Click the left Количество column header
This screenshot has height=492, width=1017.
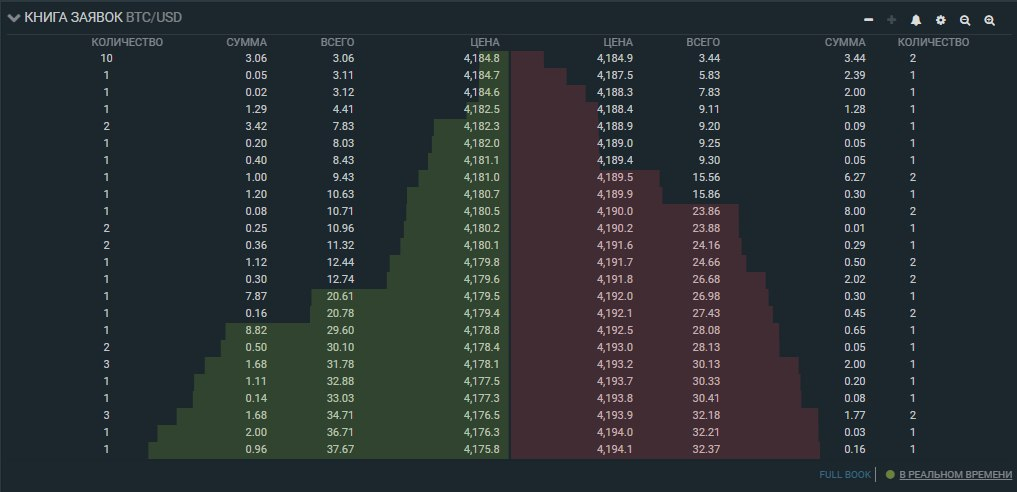click(127, 42)
